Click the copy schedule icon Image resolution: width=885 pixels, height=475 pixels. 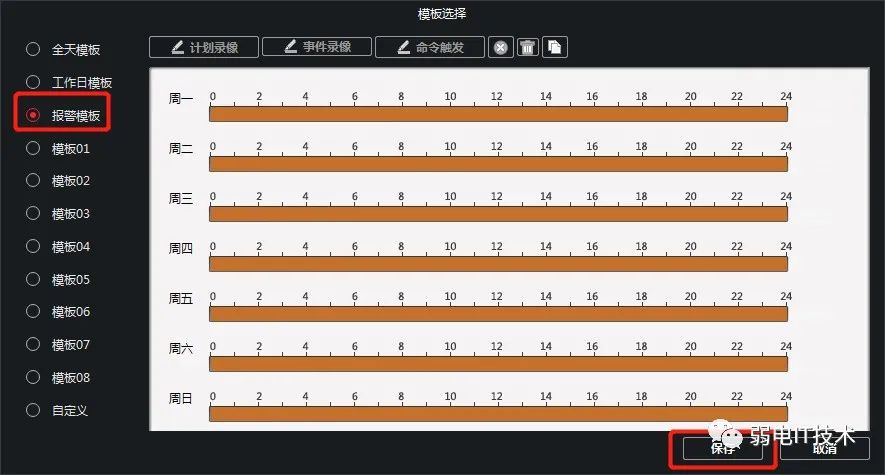coord(555,47)
